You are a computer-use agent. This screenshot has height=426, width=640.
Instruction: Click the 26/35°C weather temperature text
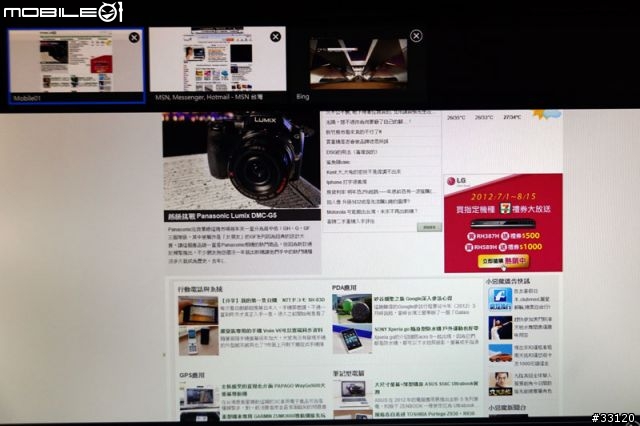pos(456,118)
